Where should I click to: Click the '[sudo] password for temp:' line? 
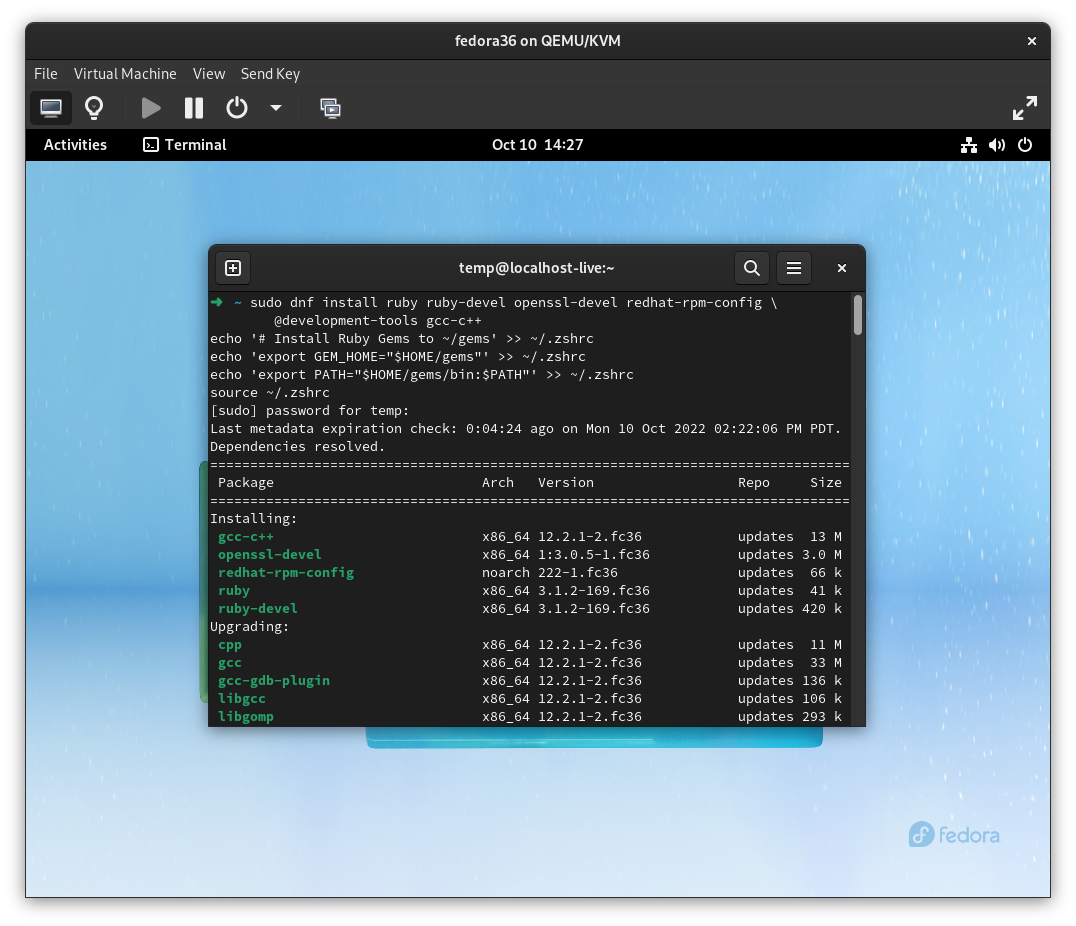[x=309, y=410]
